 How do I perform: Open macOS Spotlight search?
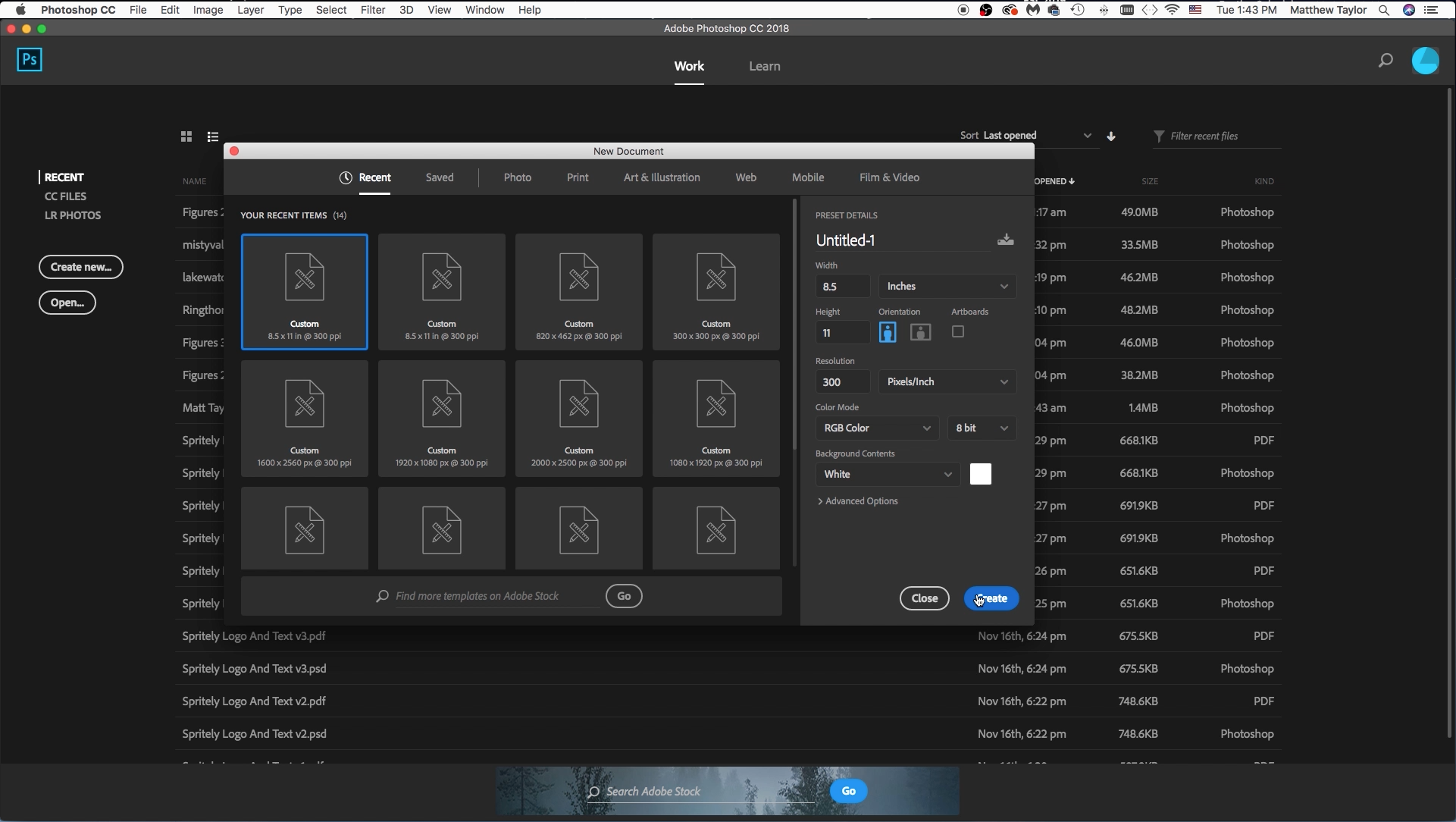[x=1384, y=10]
